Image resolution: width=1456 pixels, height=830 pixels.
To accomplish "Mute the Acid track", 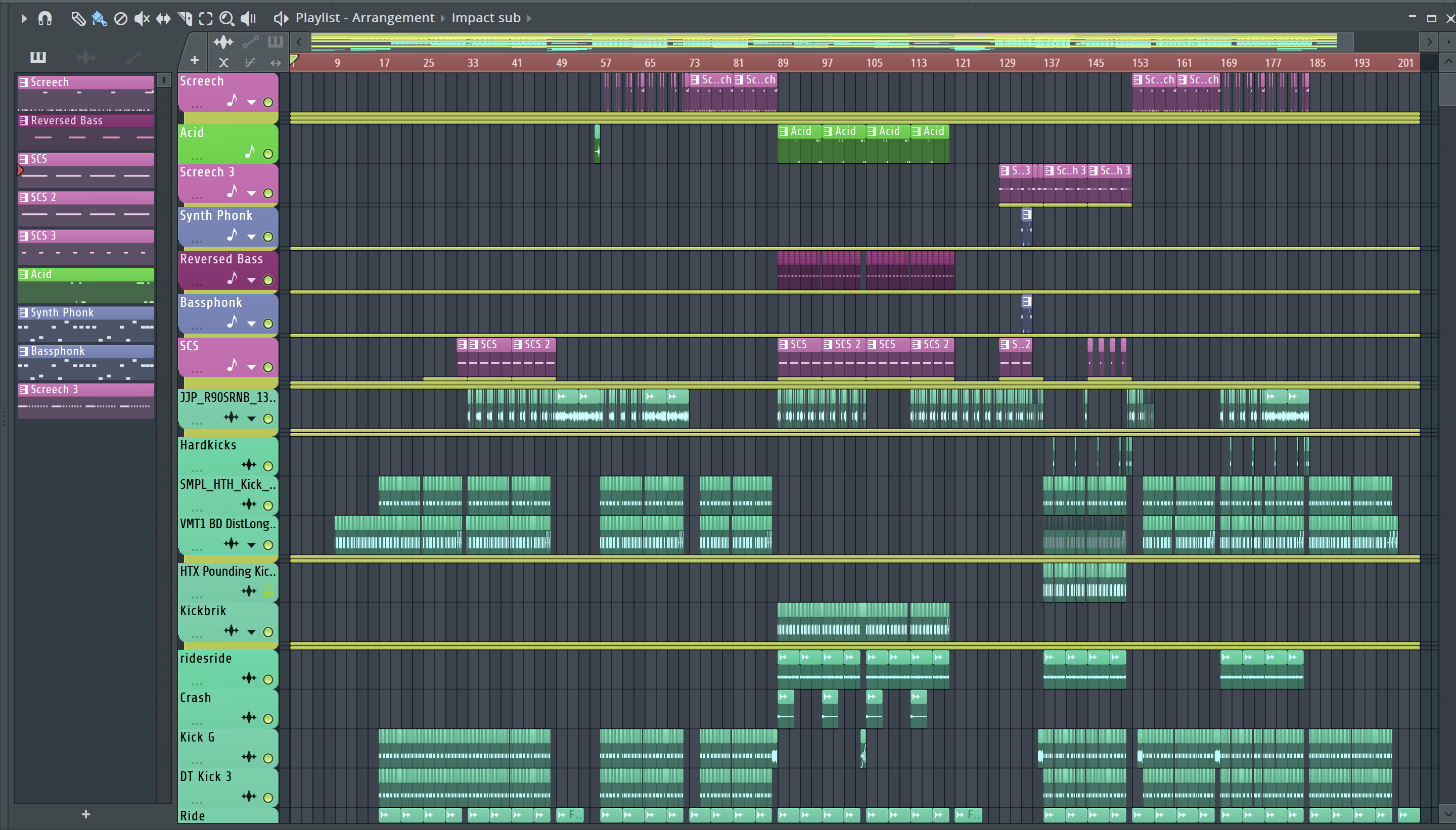I will point(268,154).
